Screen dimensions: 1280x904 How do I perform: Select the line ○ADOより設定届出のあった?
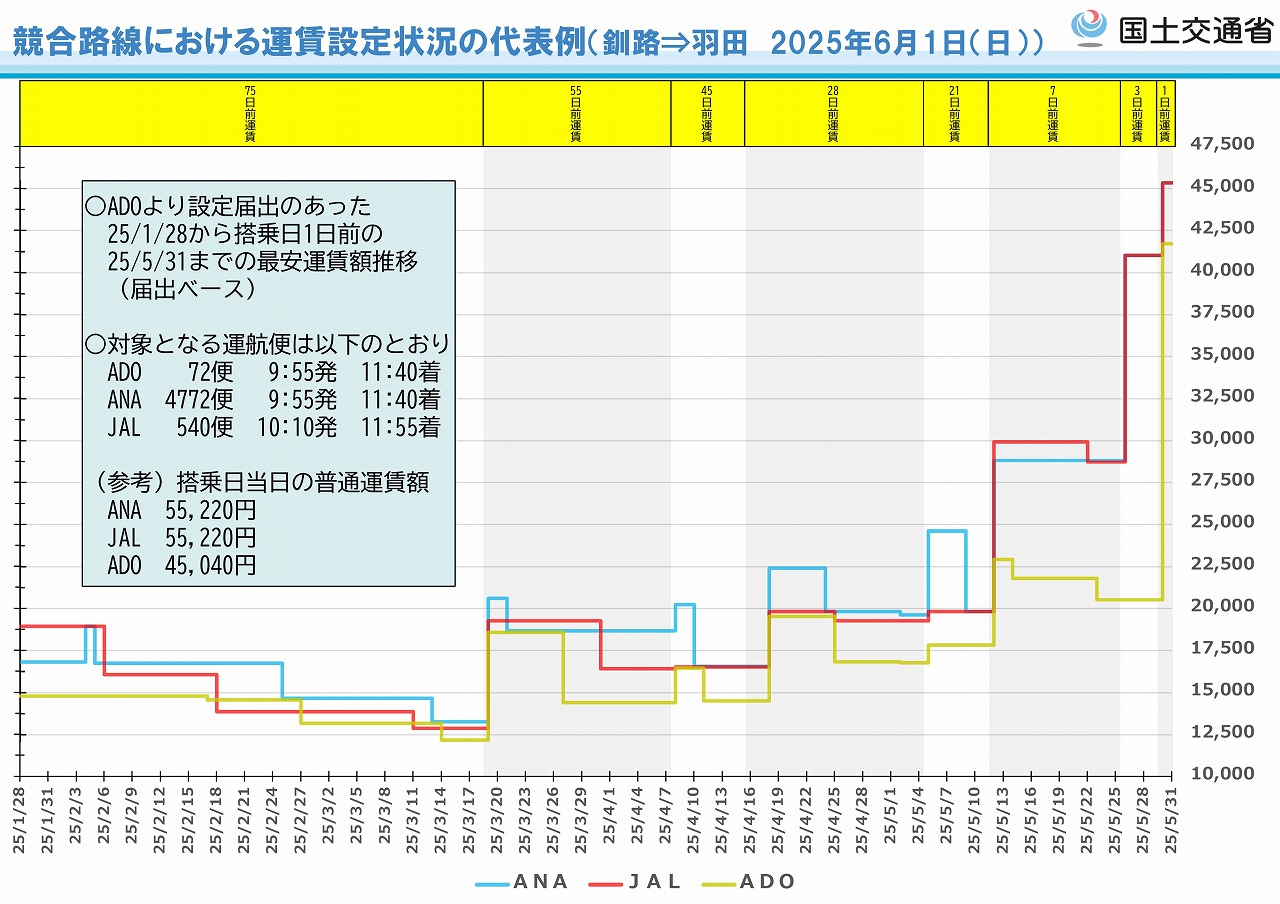pos(228,207)
